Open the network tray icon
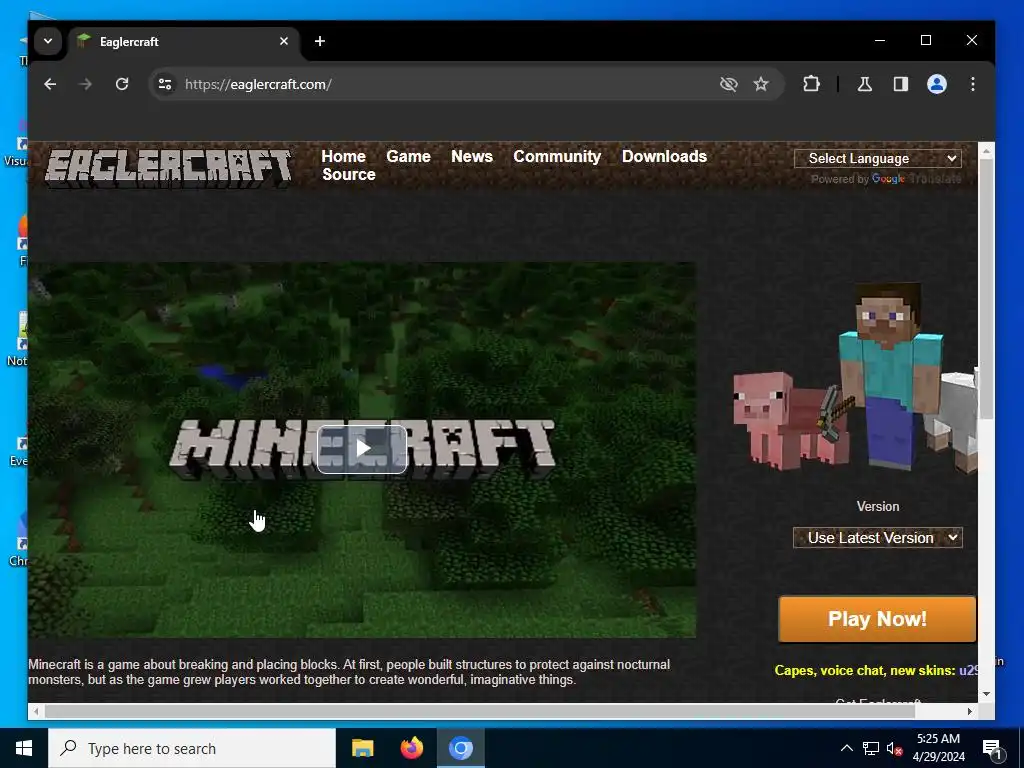1024x768 pixels. coord(871,748)
